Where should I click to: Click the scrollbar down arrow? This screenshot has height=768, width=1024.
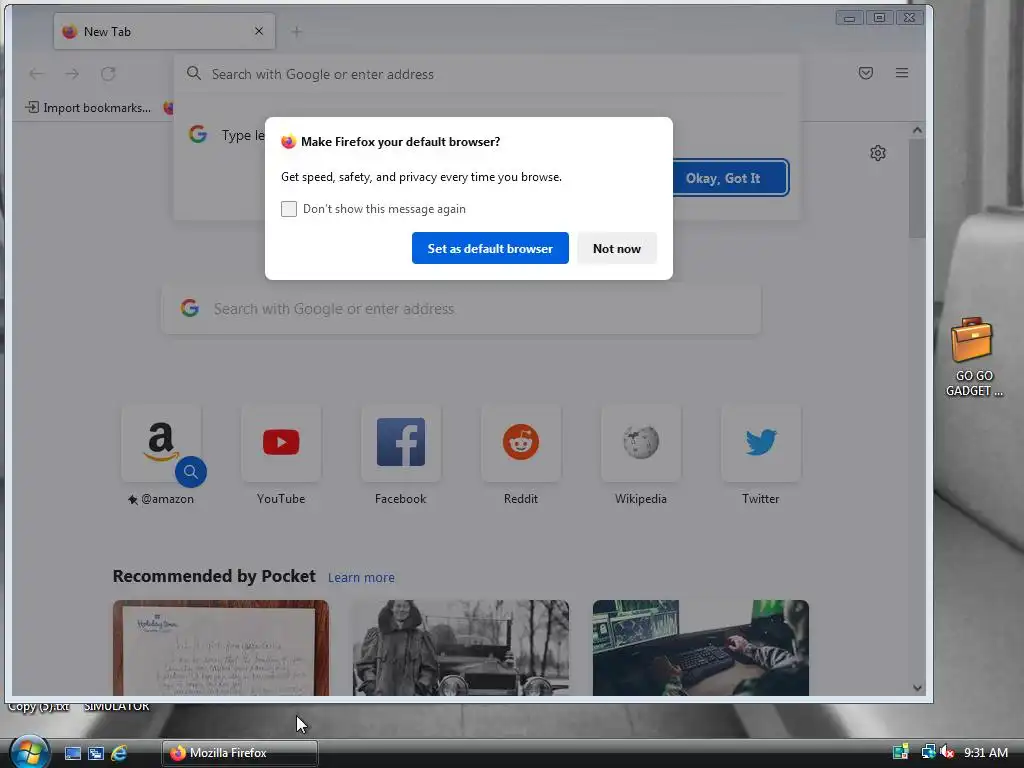917,688
